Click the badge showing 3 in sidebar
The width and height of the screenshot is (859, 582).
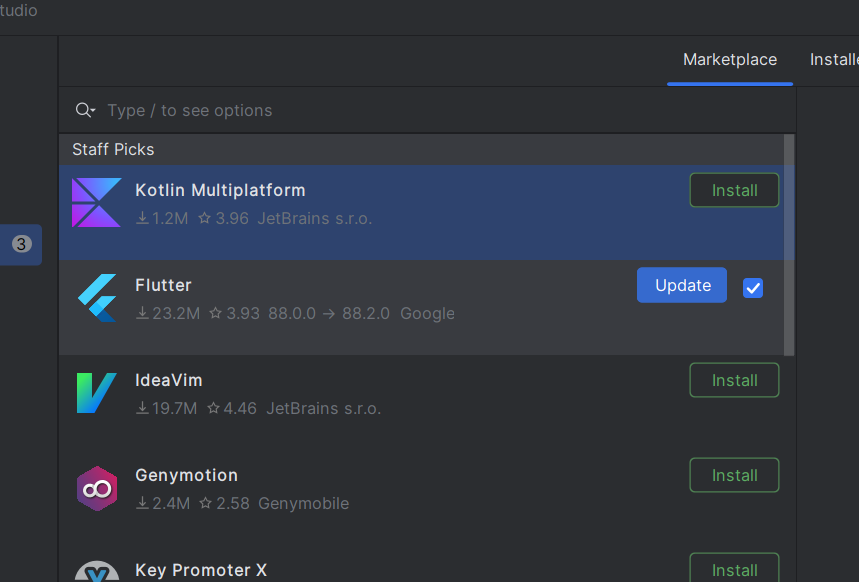21,244
